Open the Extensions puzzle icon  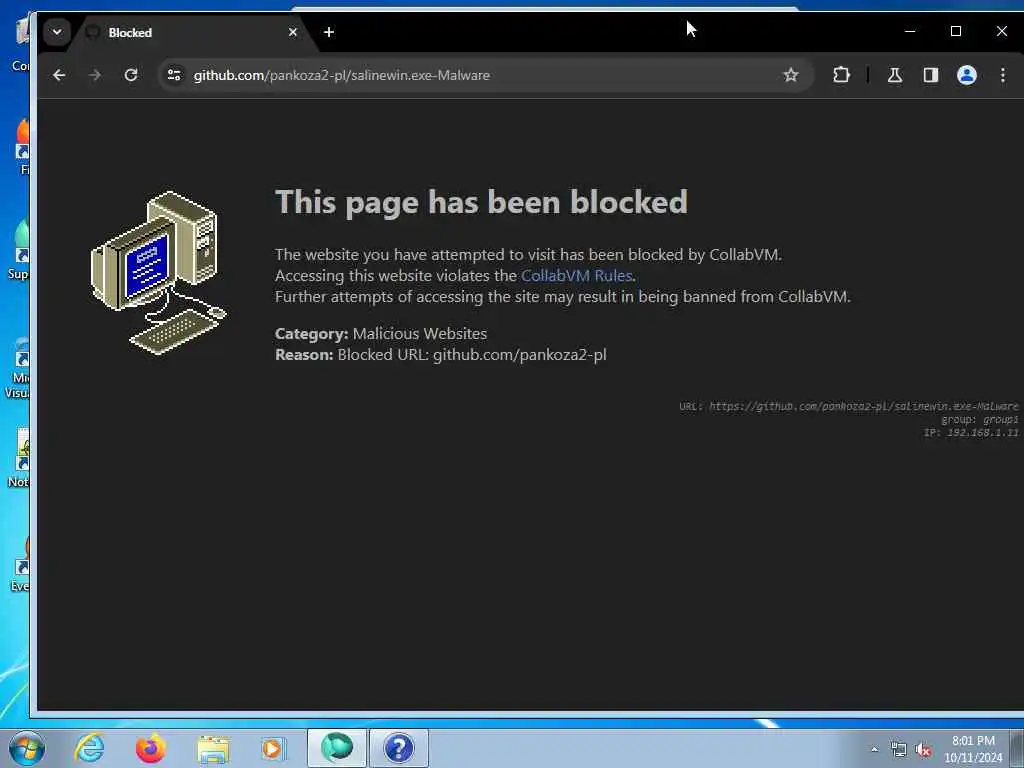[x=841, y=75]
